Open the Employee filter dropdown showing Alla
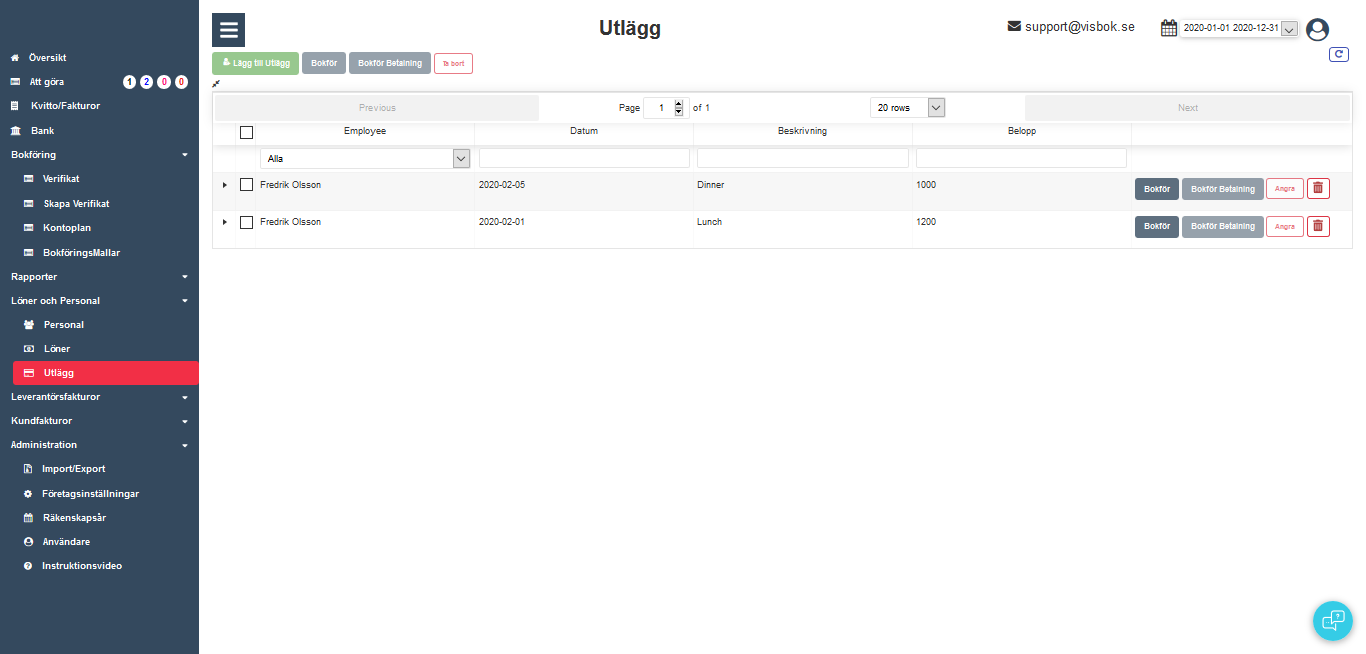The image size is (1366, 654). click(x=364, y=158)
